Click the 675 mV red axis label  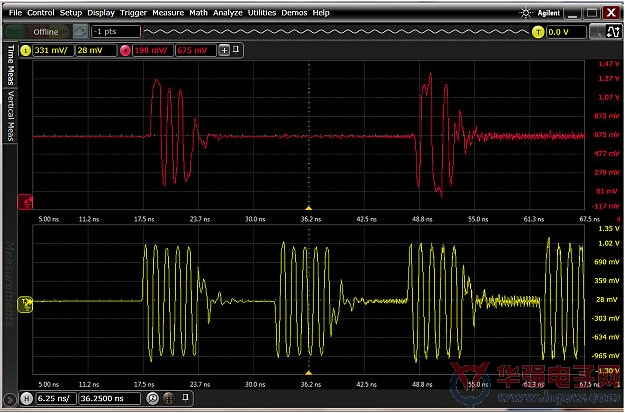(x=607, y=135)
